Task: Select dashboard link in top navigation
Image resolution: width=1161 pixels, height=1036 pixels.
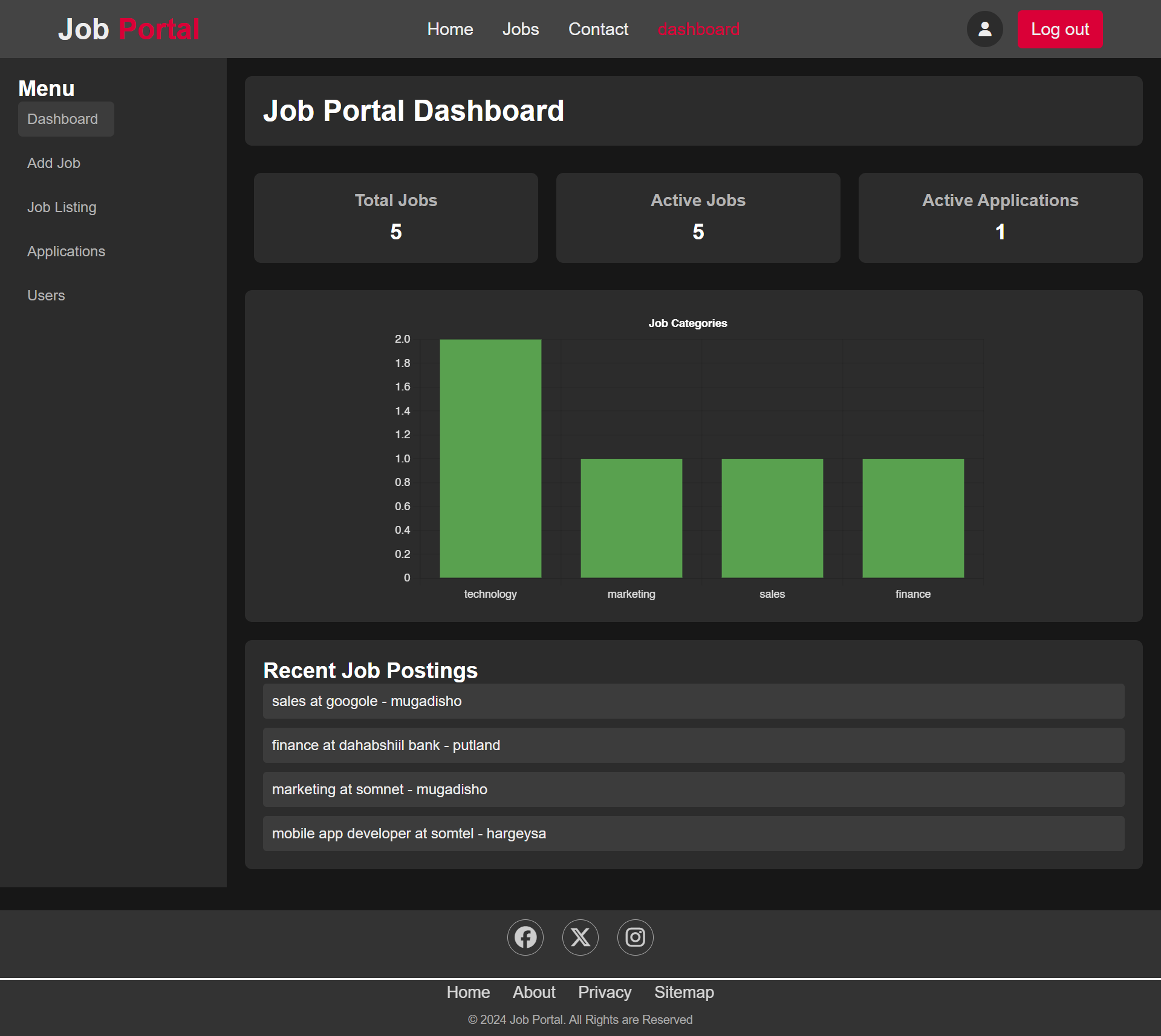Action: [x=698, y=29]
